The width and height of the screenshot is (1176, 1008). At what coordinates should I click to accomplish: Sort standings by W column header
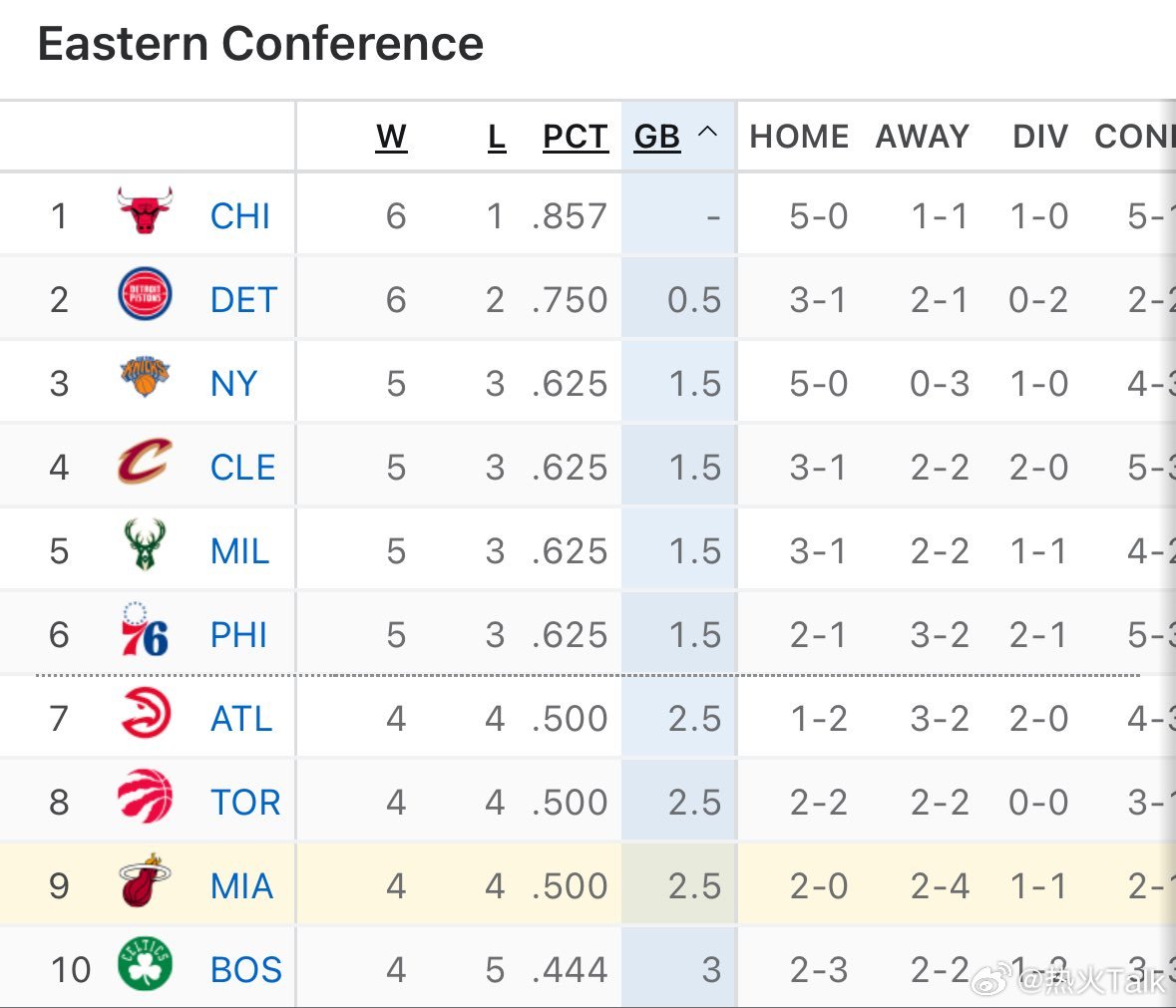pos(391,137)
